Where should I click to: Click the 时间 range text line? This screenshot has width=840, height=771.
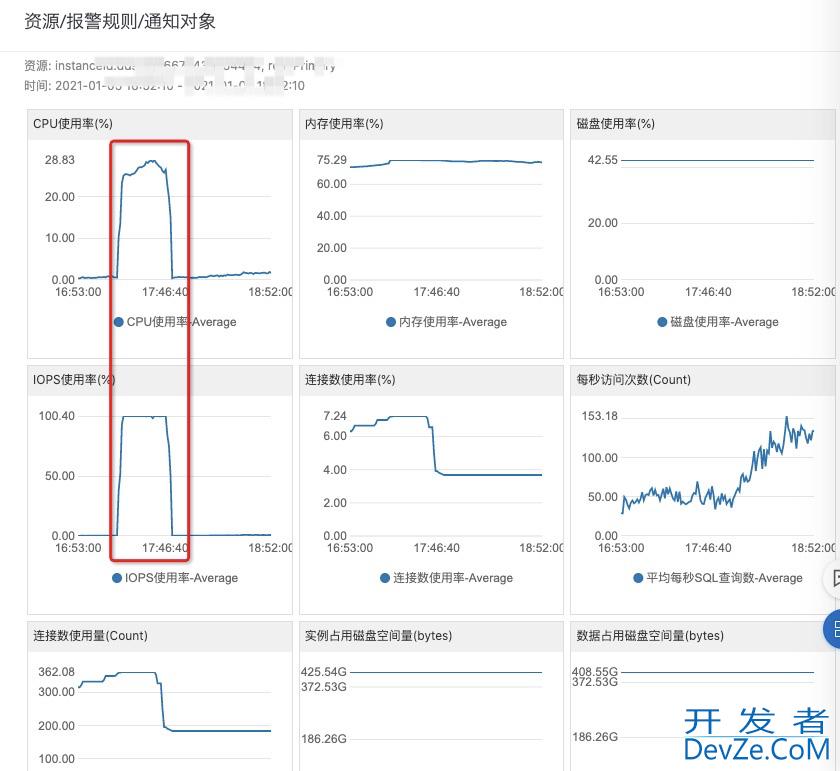(x=164, y=86)
